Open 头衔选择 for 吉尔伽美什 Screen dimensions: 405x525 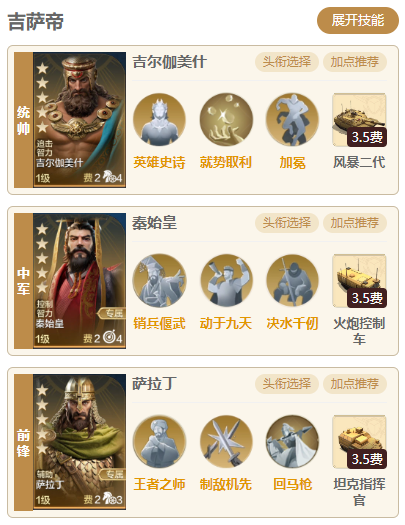pos(287,62)
